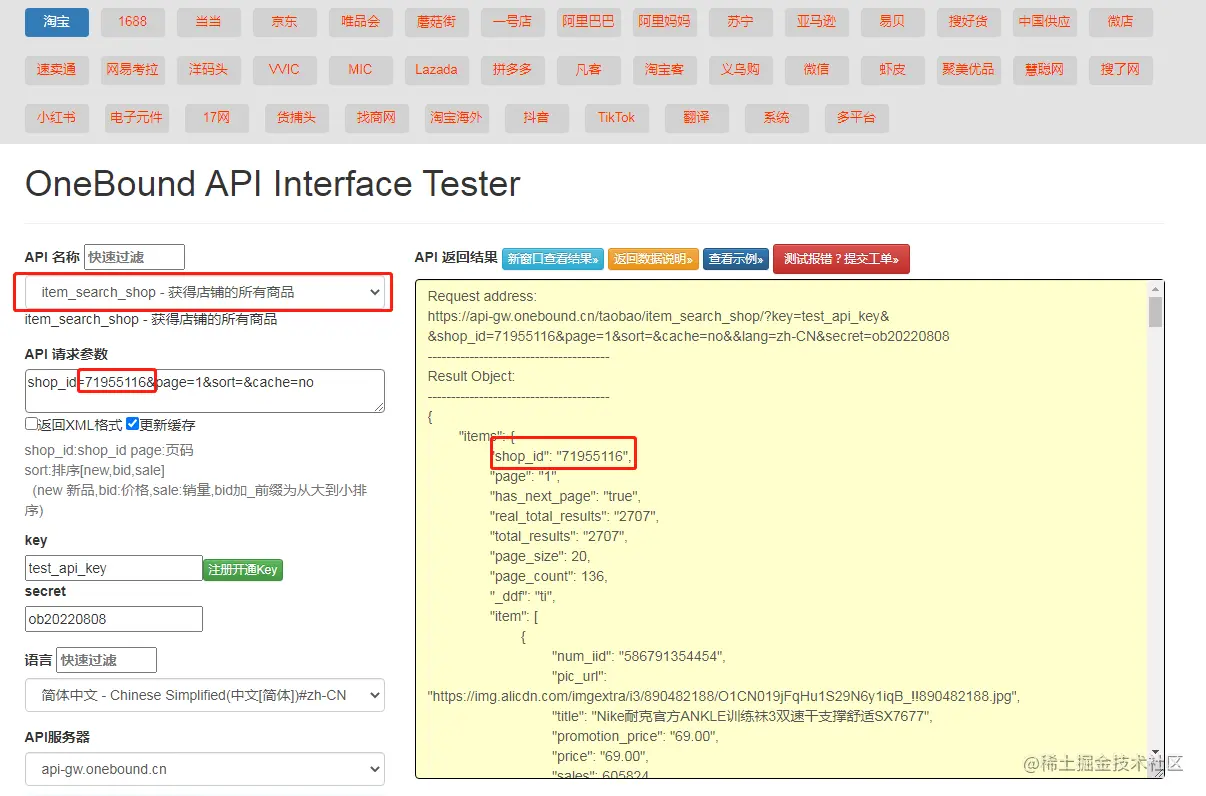Select the 淘宝 platform tab
1206x796 pixels.
[x=57, y=22]
